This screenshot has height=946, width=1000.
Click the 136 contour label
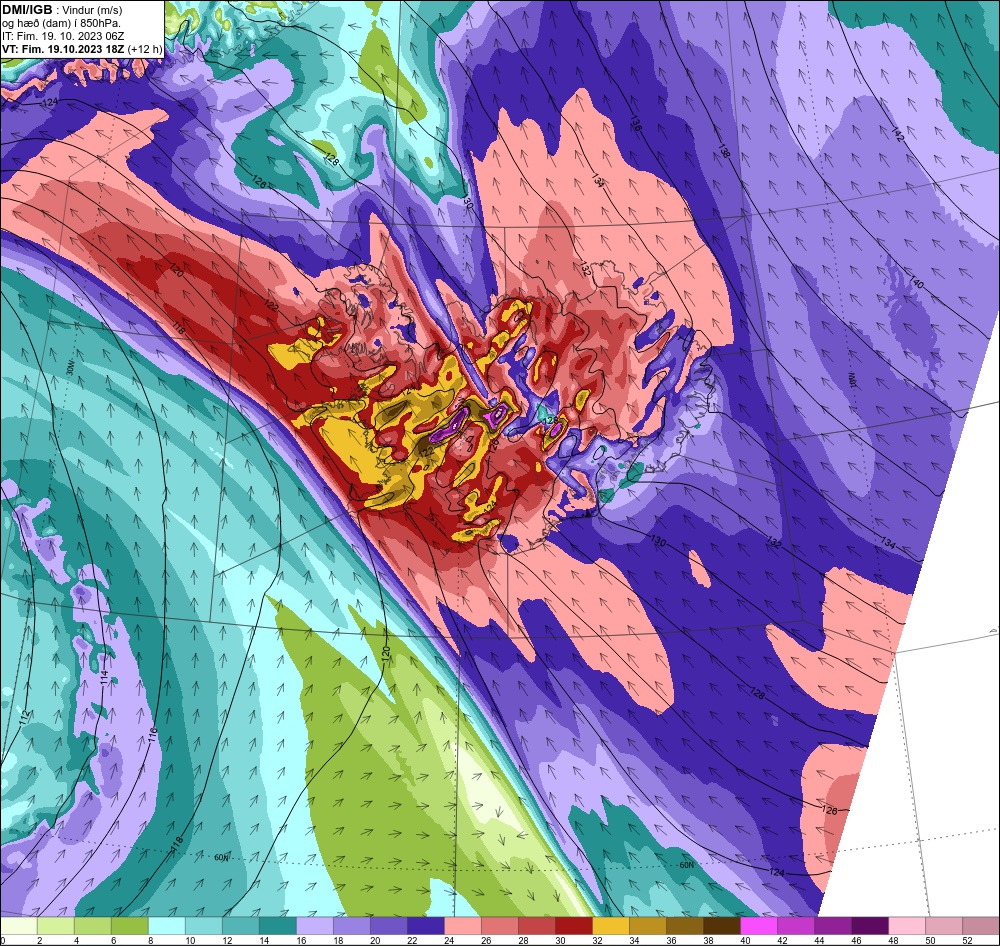(x=635, y=123)
